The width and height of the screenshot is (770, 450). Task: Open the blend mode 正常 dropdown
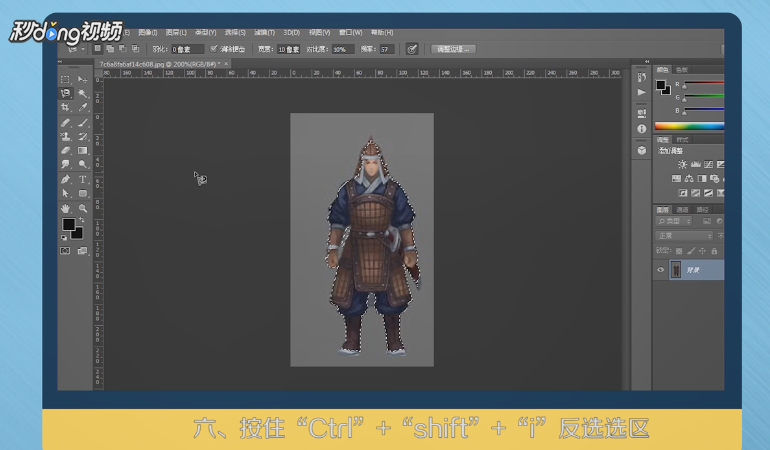click(x=684, y=236)
